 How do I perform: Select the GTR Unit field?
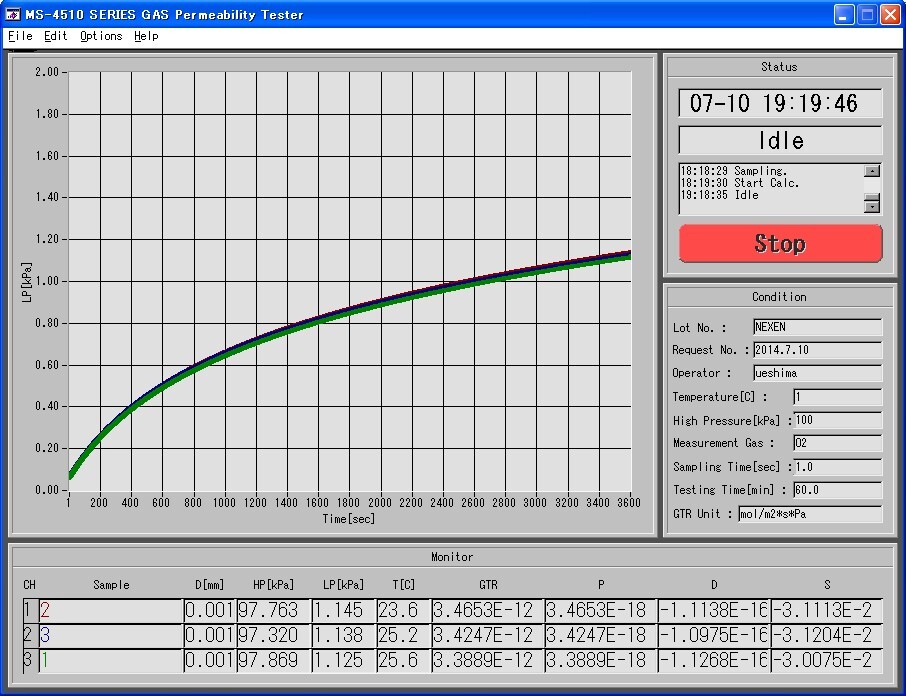(x=810, y=514)
